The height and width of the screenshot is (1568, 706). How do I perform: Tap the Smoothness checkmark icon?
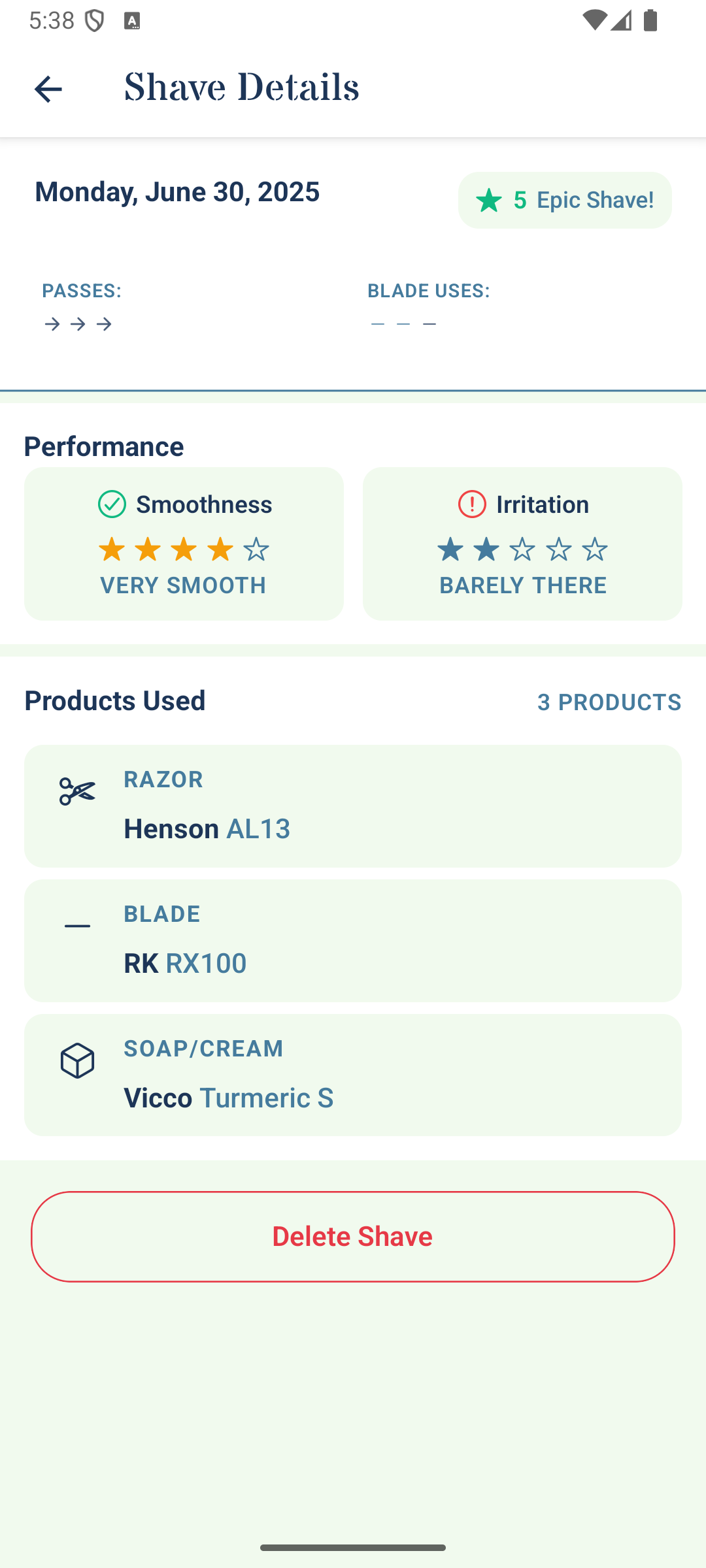[x=112, y=504]
